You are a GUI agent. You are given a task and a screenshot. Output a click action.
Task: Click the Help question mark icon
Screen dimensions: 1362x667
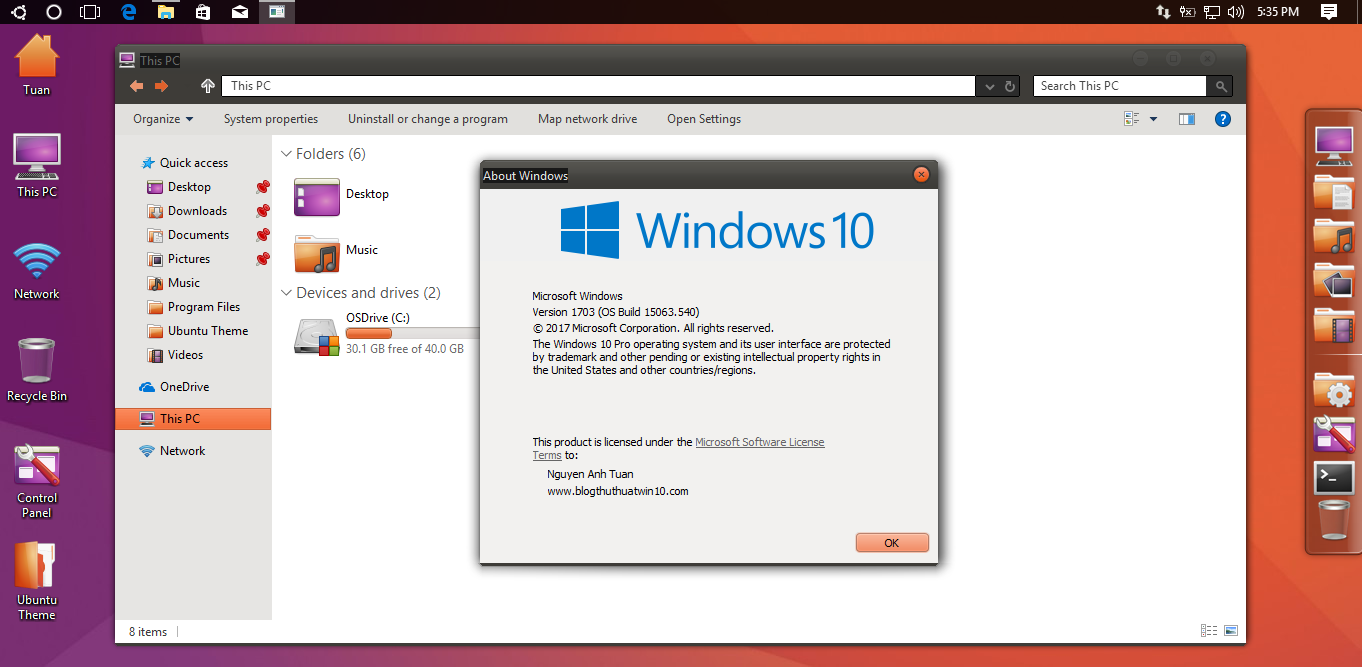tap(1222, 118)
